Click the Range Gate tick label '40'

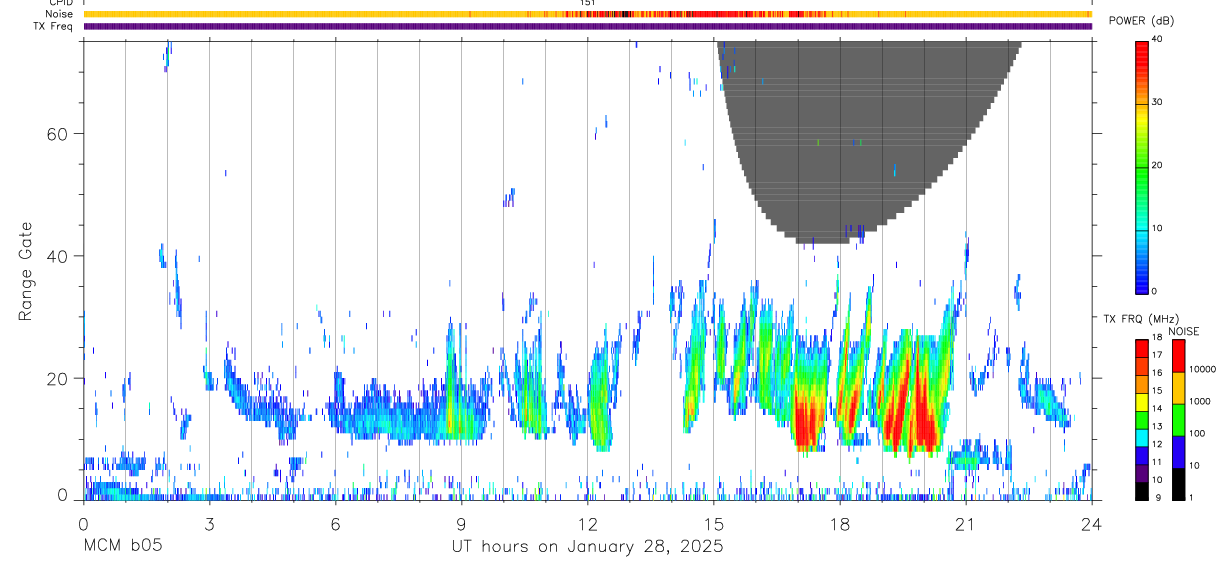click(x=59, y=256)
